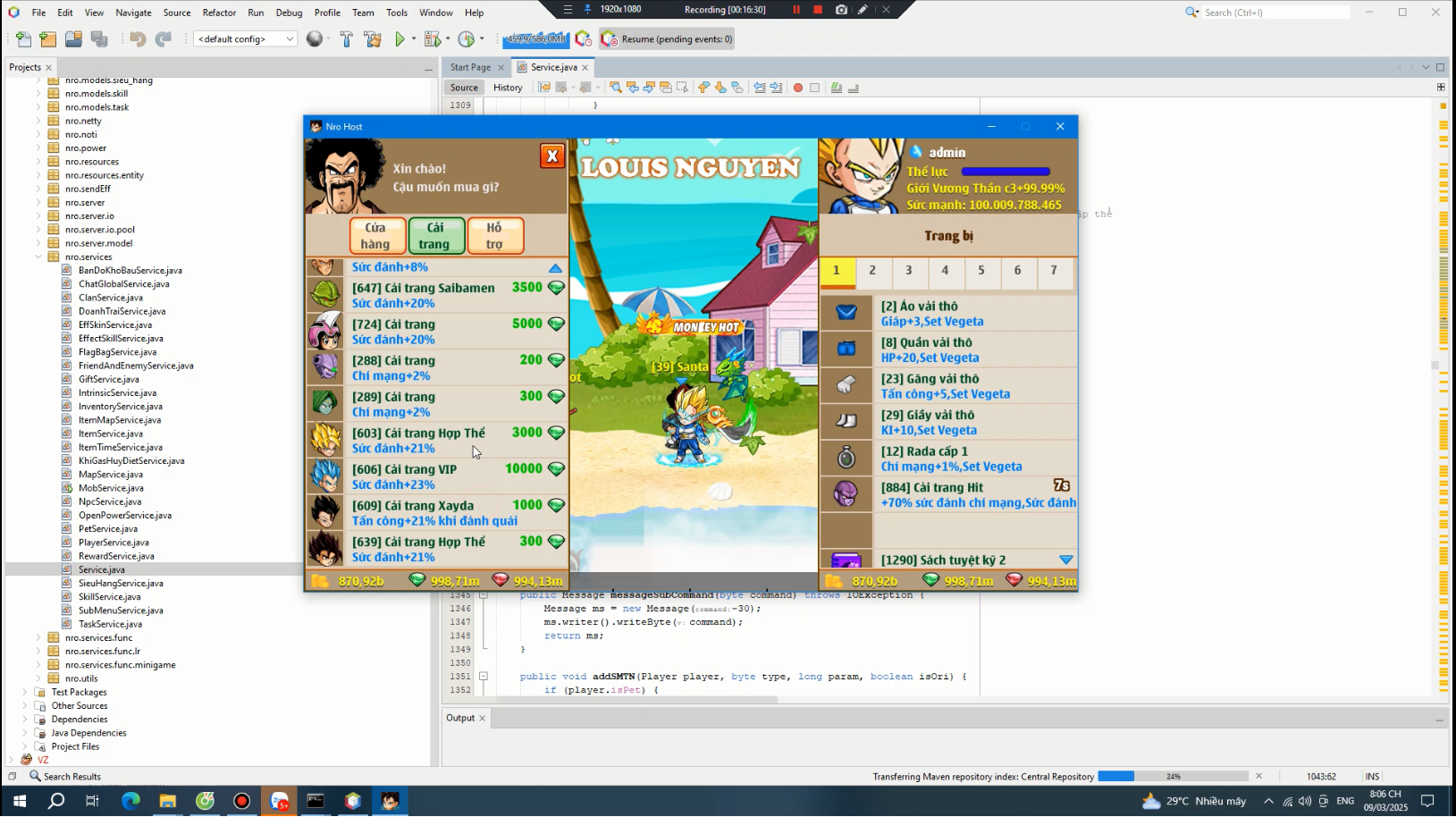Click the Find Selection magnifier icon
The height and width of the screenshot is (817, 1456).
click(x=616, y=88)
